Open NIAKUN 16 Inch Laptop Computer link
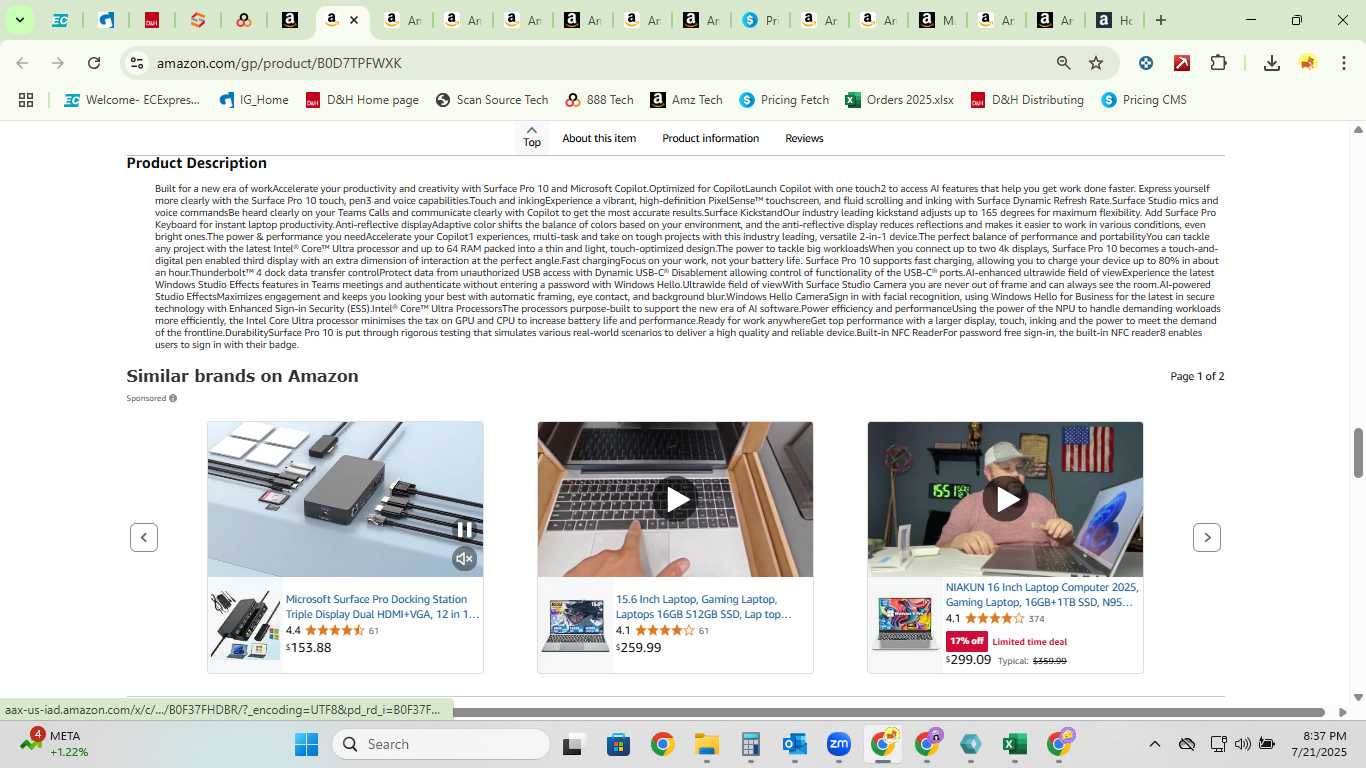The height and width of the screenshot is (768, 1366). tap(1041, 595)
